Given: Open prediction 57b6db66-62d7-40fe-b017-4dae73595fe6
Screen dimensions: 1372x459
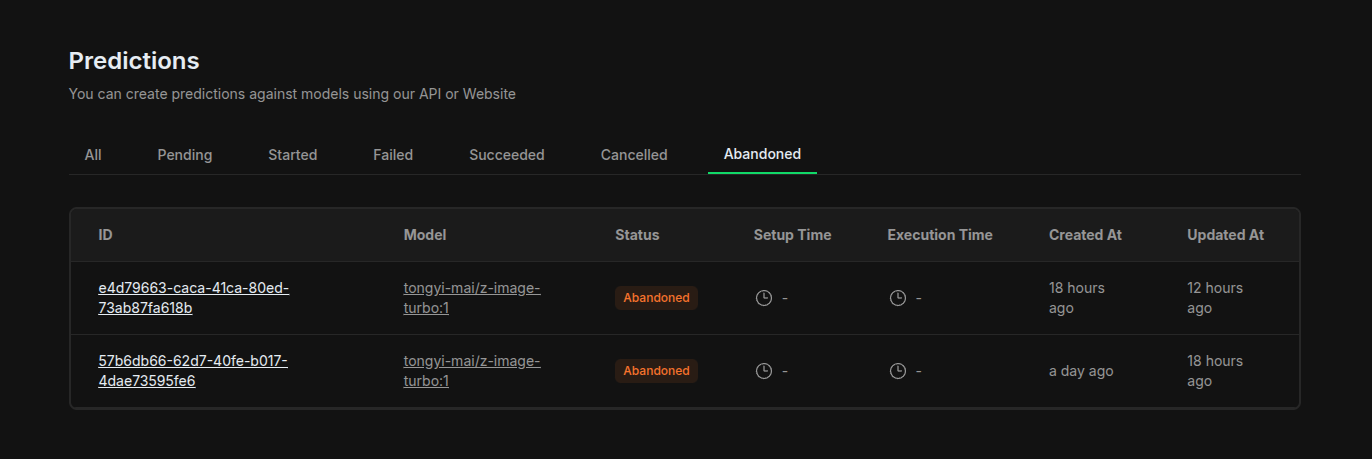Looking at the screenshot, I should point(193,371).
